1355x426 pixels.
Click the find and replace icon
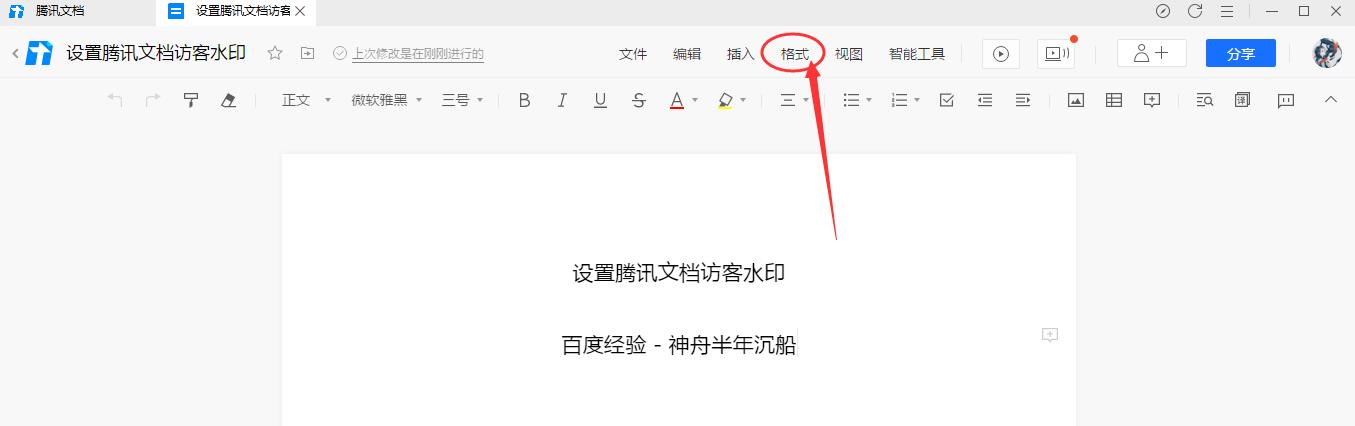(x=1205, y=100)
